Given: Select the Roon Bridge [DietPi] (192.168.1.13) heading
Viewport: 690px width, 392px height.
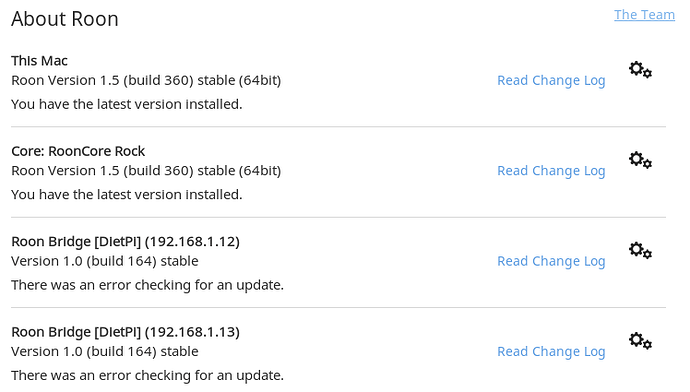Looking at the screenshot, I should 125,332.
